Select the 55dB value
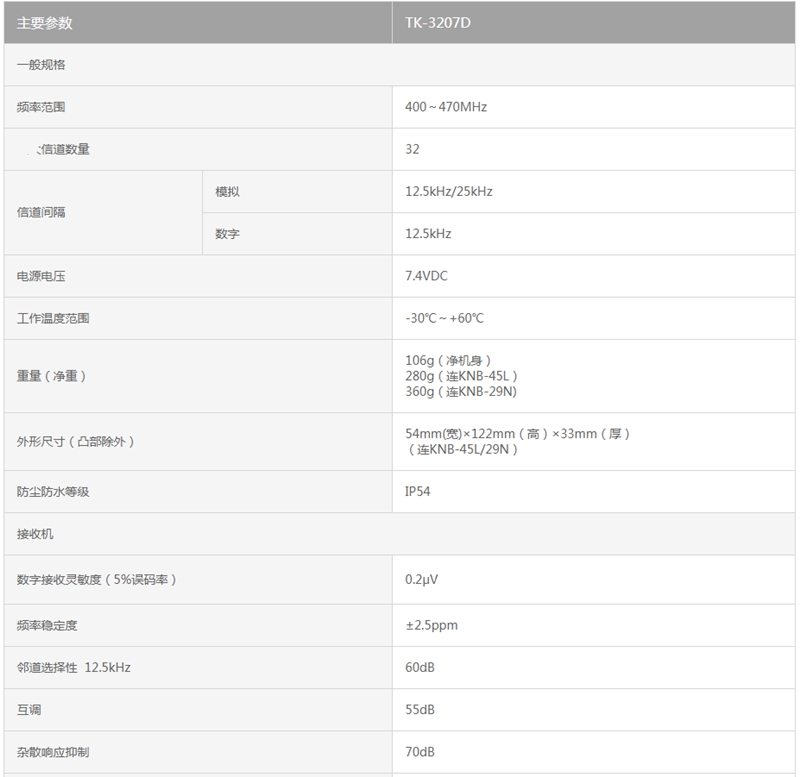The height and width of the screenshot is (777, 800). point(420,710)
